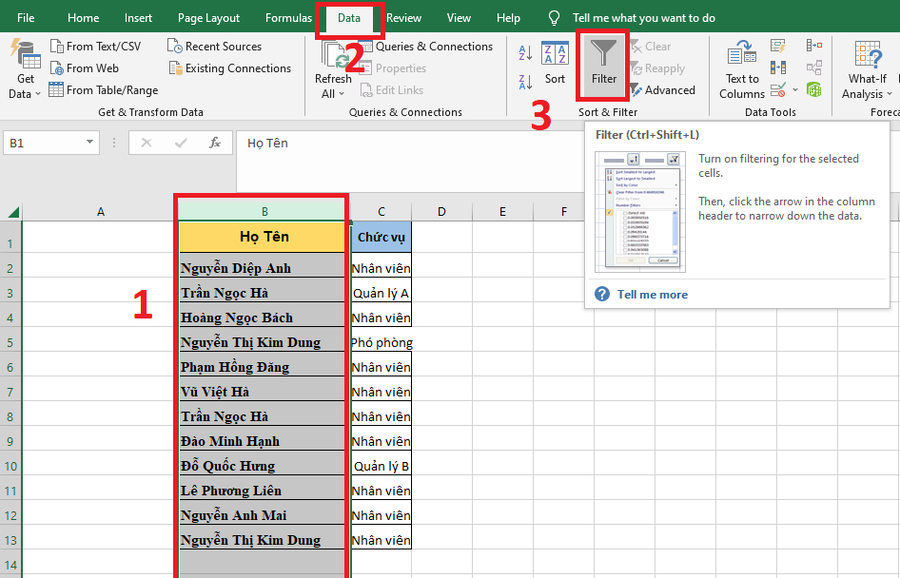The height and width of the screenshot is (578, 900).
Task: Select column D header
Action: click(441, 212)
